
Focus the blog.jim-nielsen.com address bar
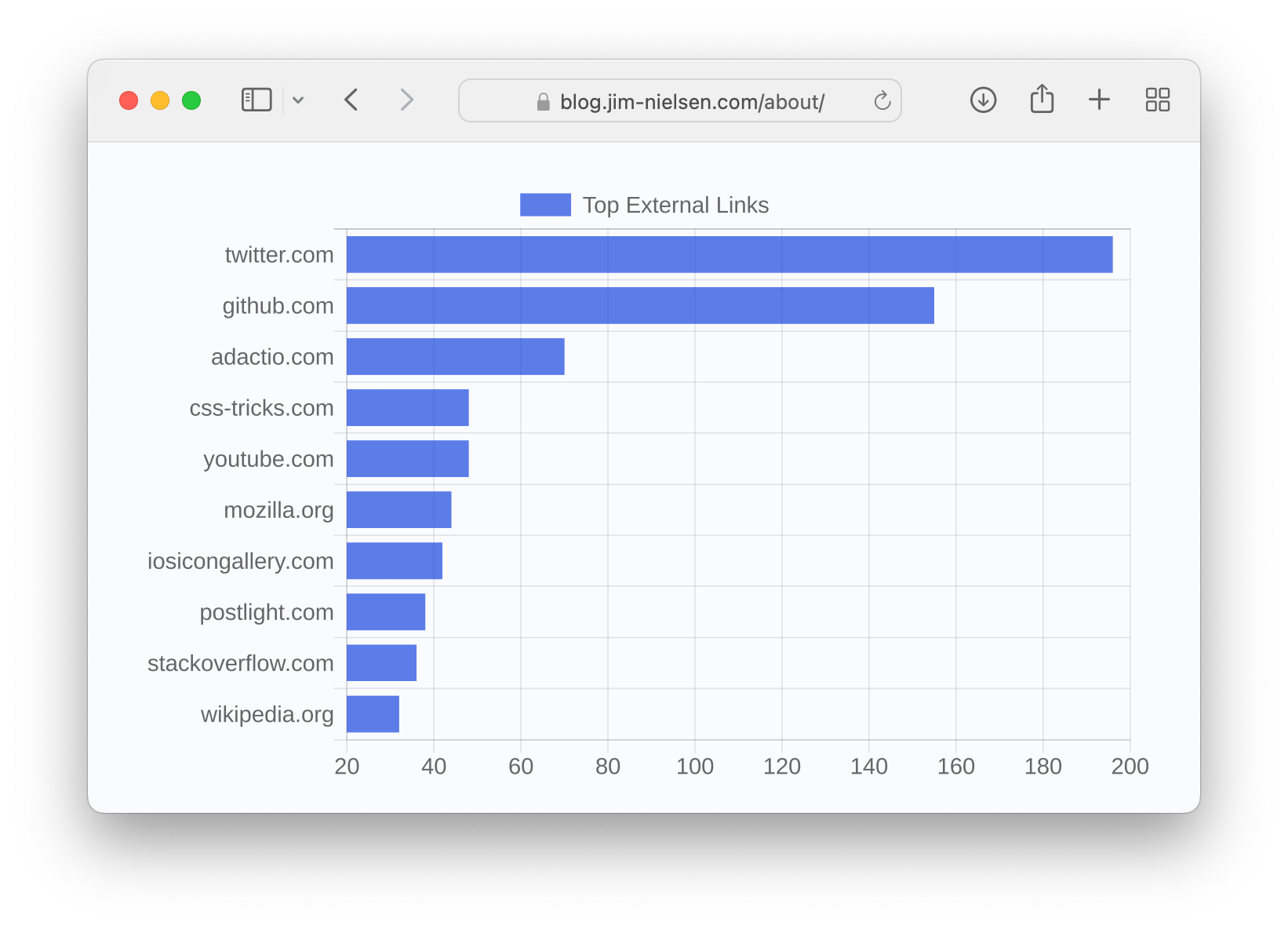tap(679, 100)
